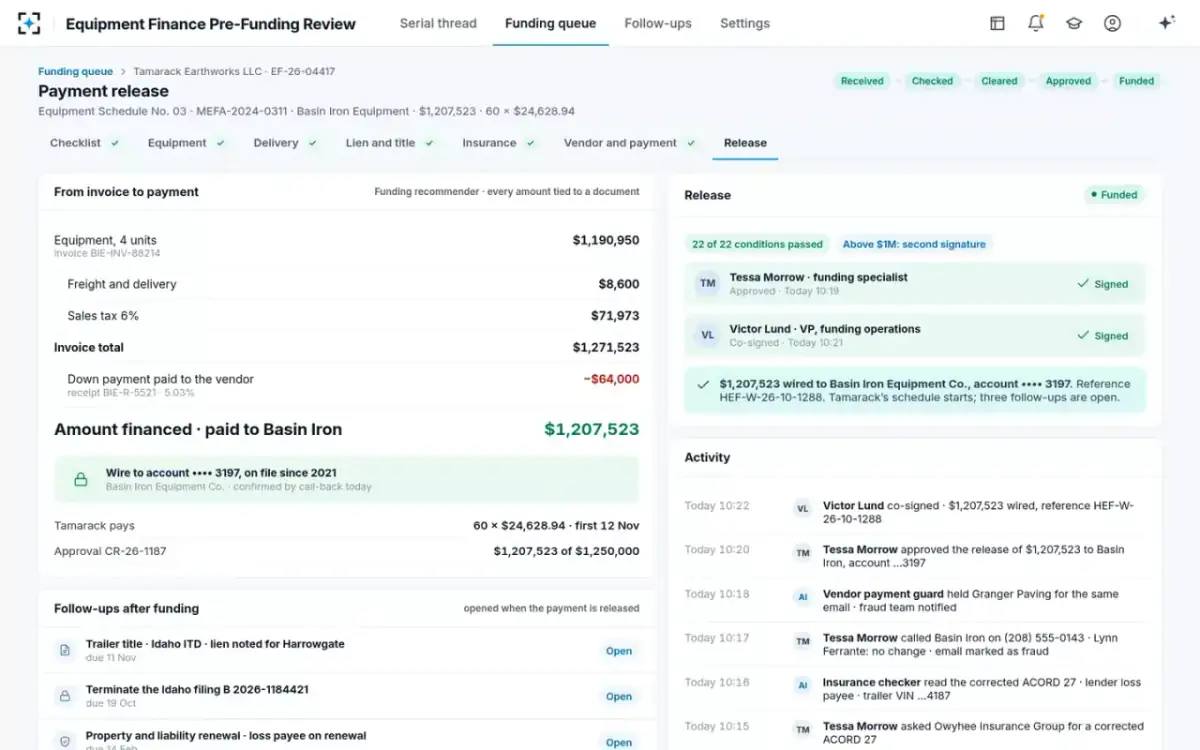
Task: Open the user account icon
Action: (1112, 23)
